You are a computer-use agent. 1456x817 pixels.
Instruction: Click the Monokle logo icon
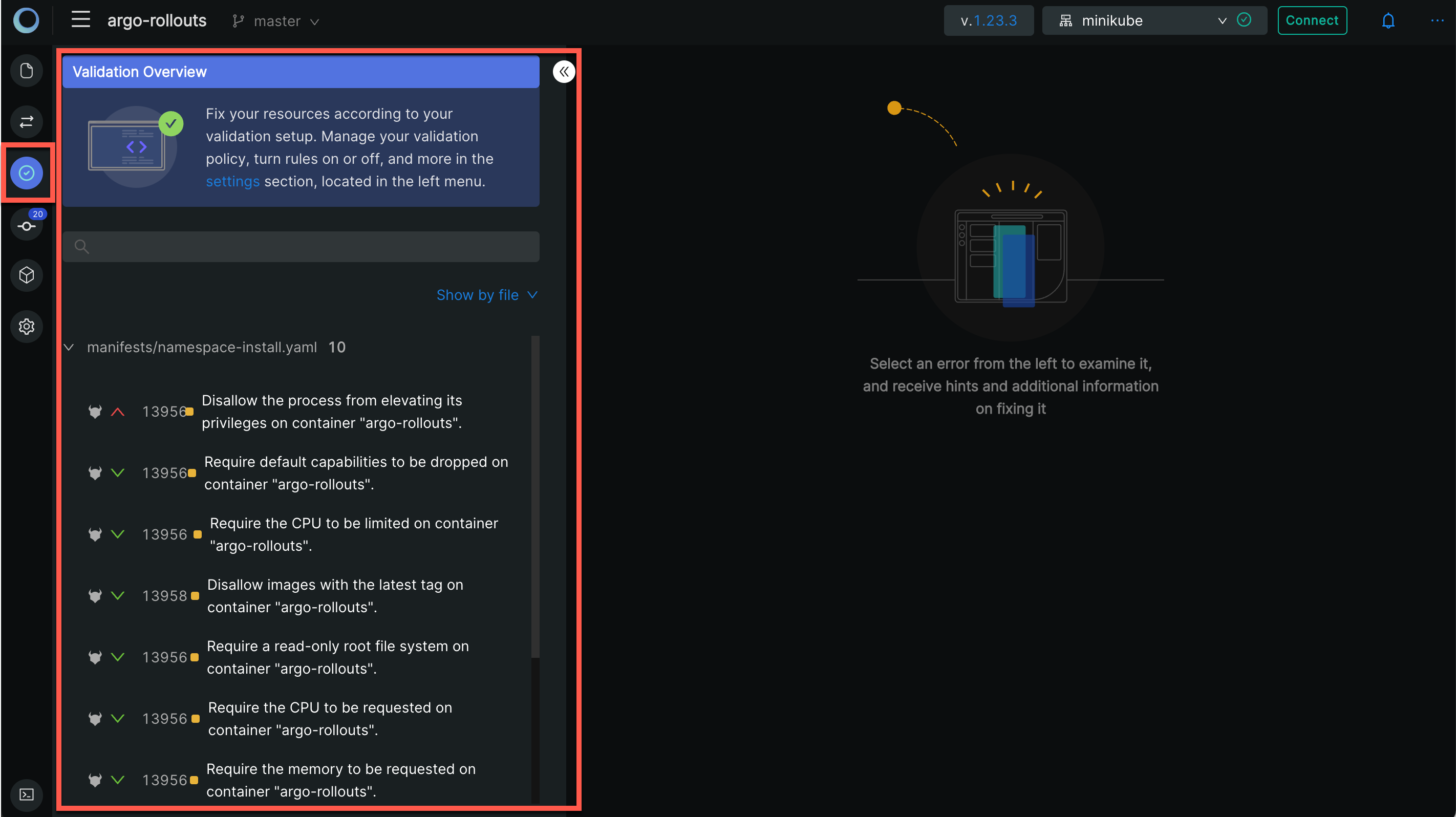coord(26,20)
